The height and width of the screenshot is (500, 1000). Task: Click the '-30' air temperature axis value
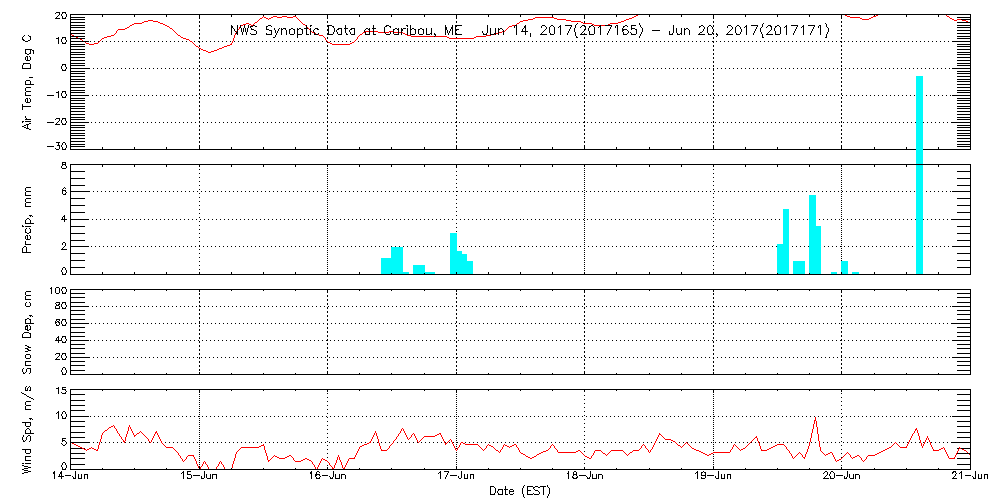(x=55, y=146)
